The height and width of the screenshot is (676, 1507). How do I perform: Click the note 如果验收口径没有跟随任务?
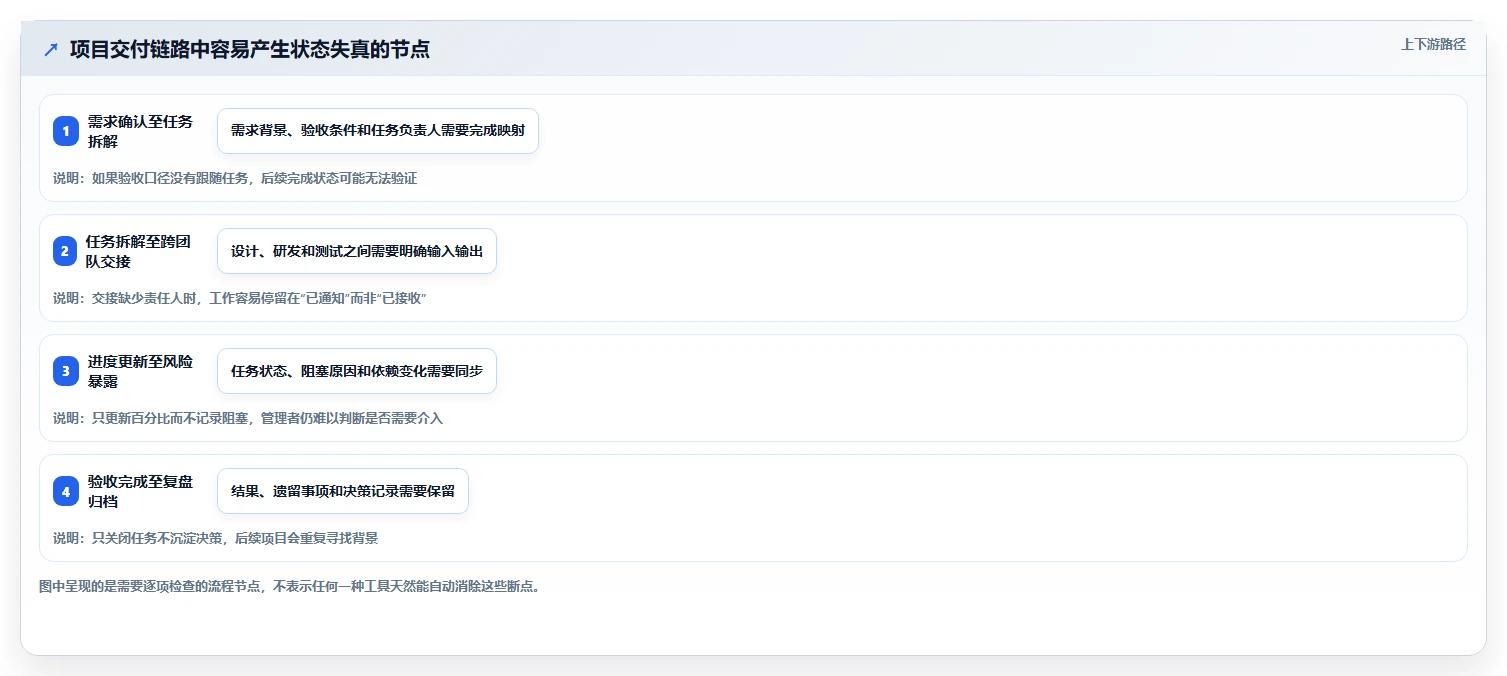(235, 178)
